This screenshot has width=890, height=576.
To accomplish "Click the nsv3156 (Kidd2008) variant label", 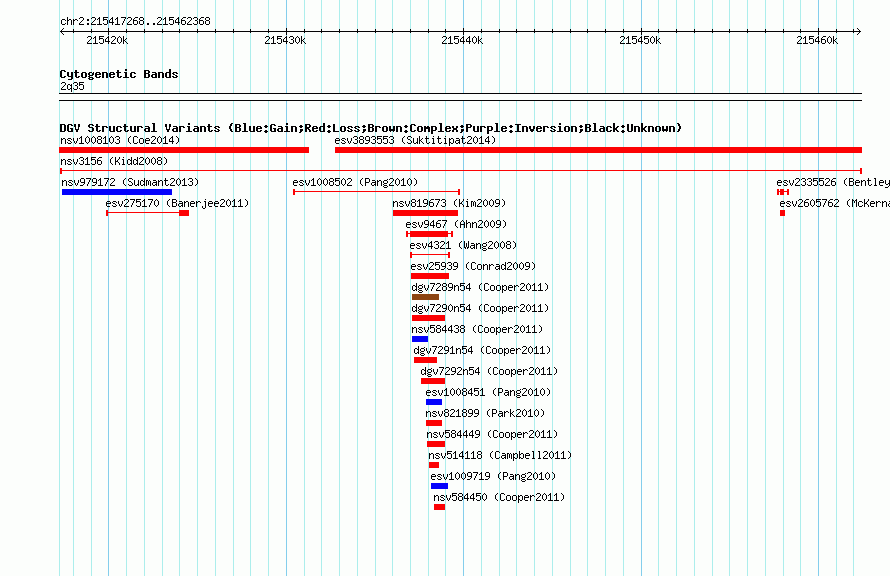I will tap(114, 161).
